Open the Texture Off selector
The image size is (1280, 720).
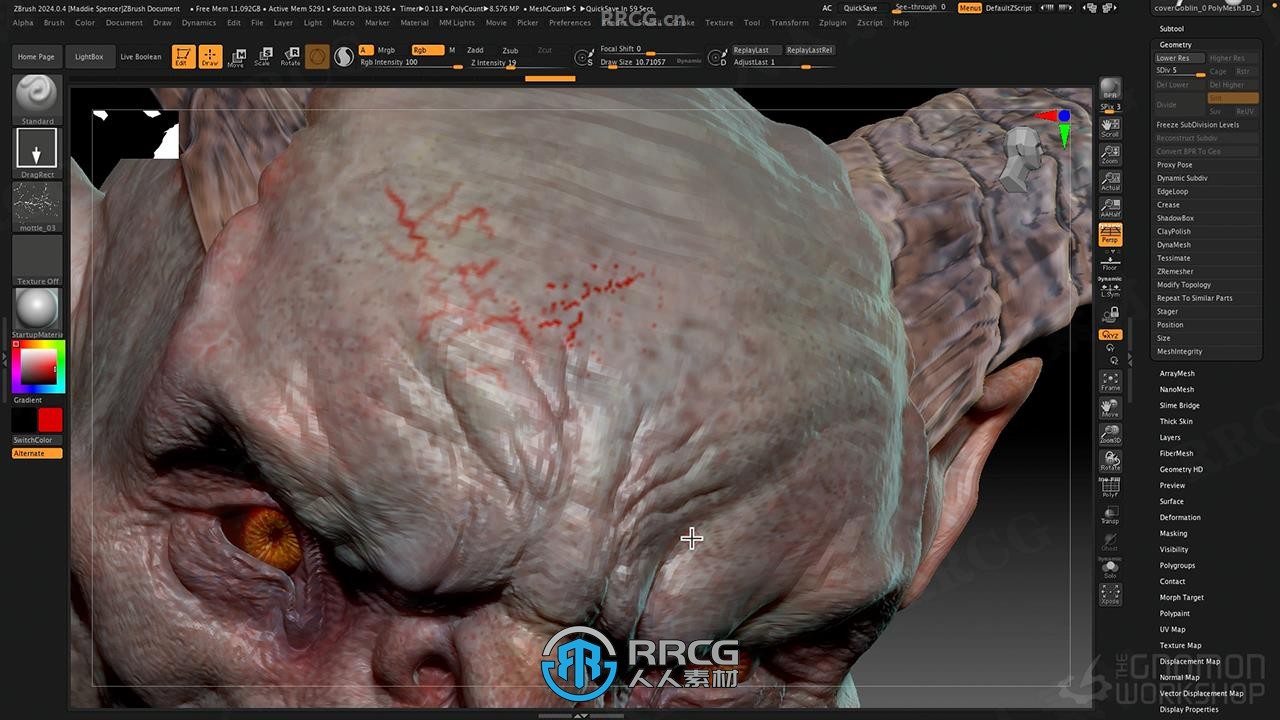(x=37, y=260)
